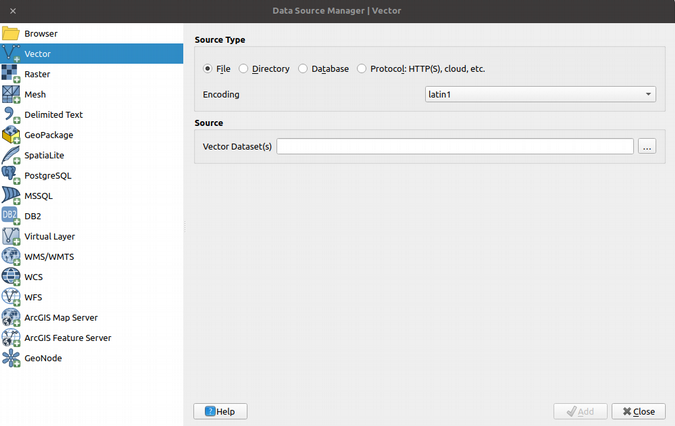Choose the GeoPackage icon in sidebar
This screenshot has width=675, height=426.
coord(11,135)
